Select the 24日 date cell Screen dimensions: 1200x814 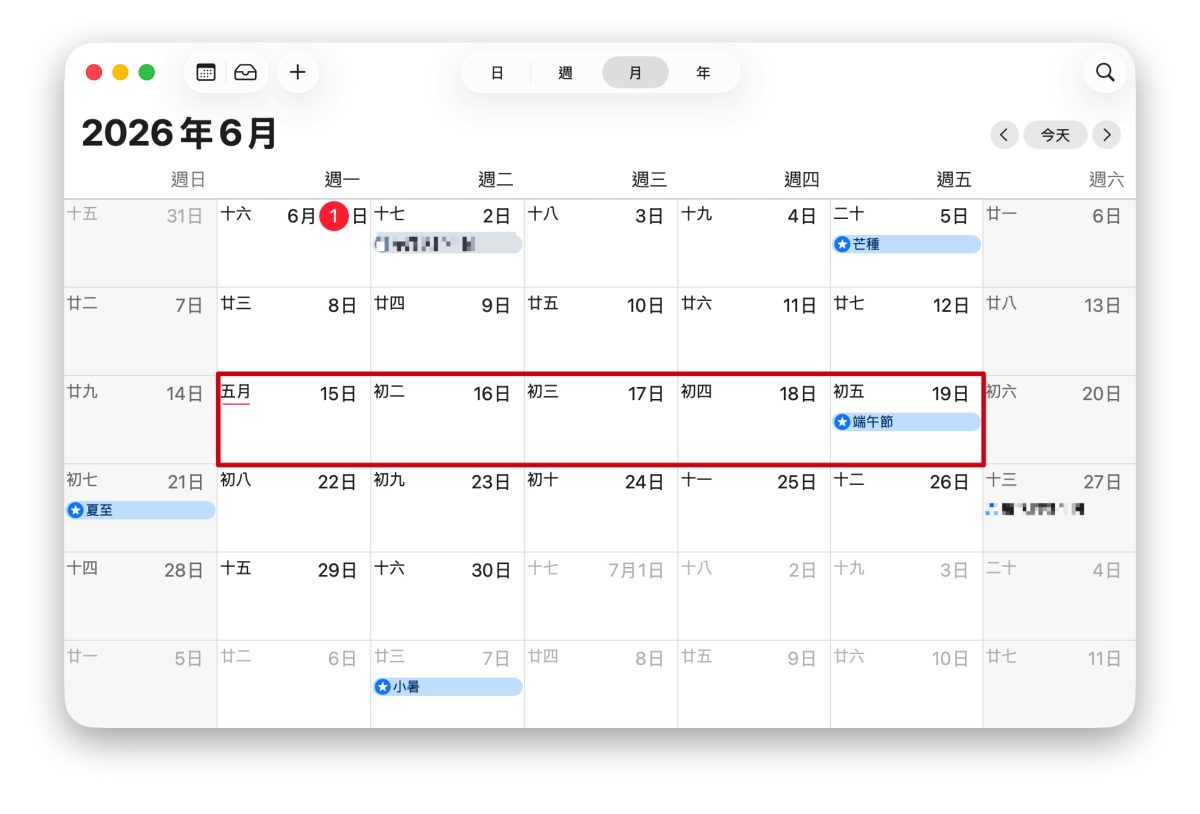pyautogui.click(x=600, y=507)
